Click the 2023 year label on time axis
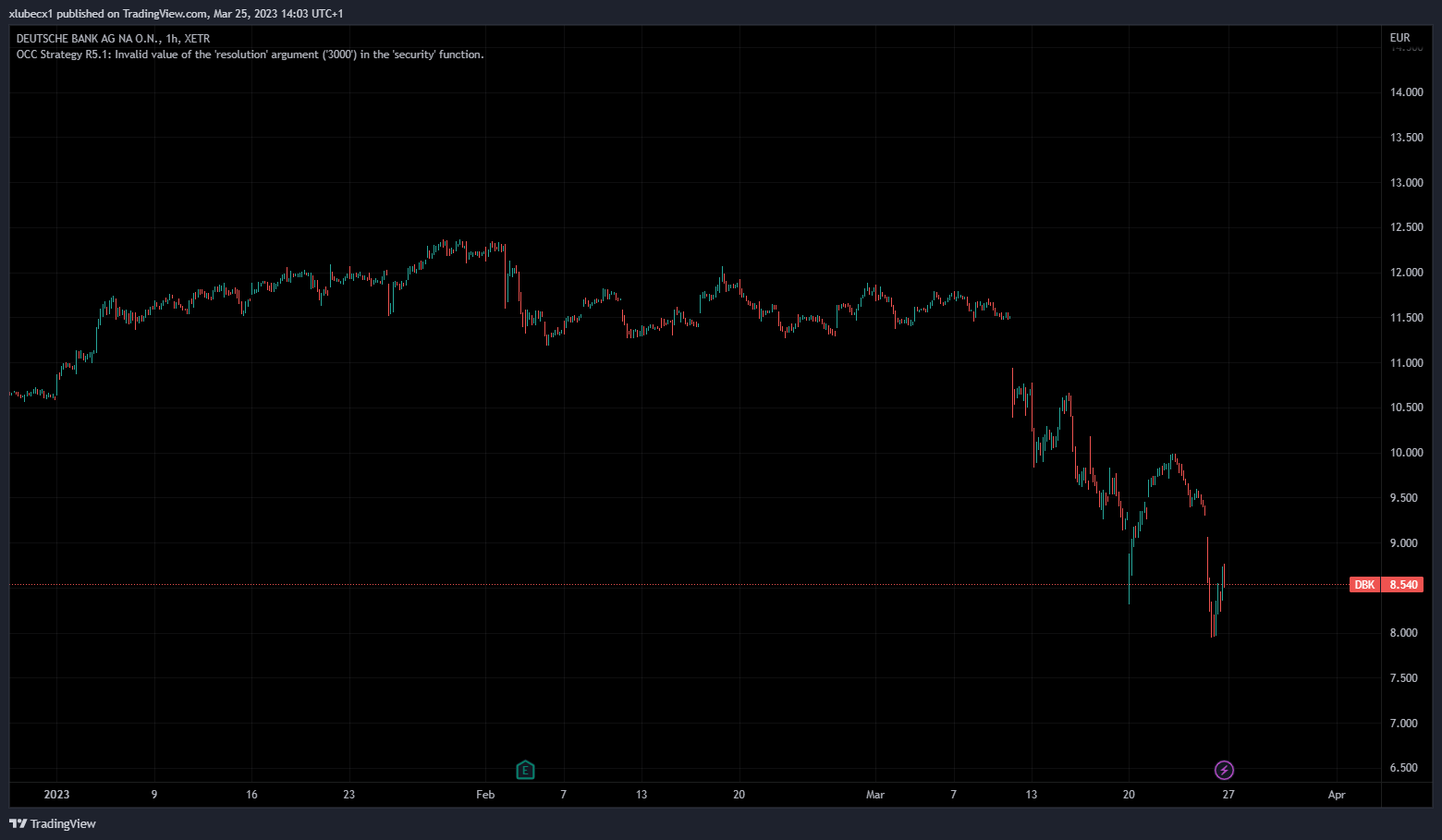Screen dimensions: 1442x840 point(56,795)
